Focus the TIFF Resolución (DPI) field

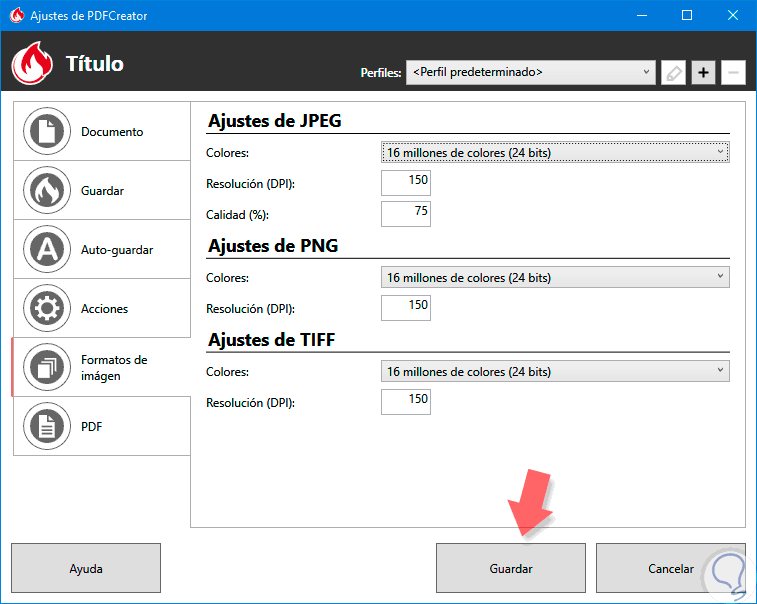tap(406, 402)
